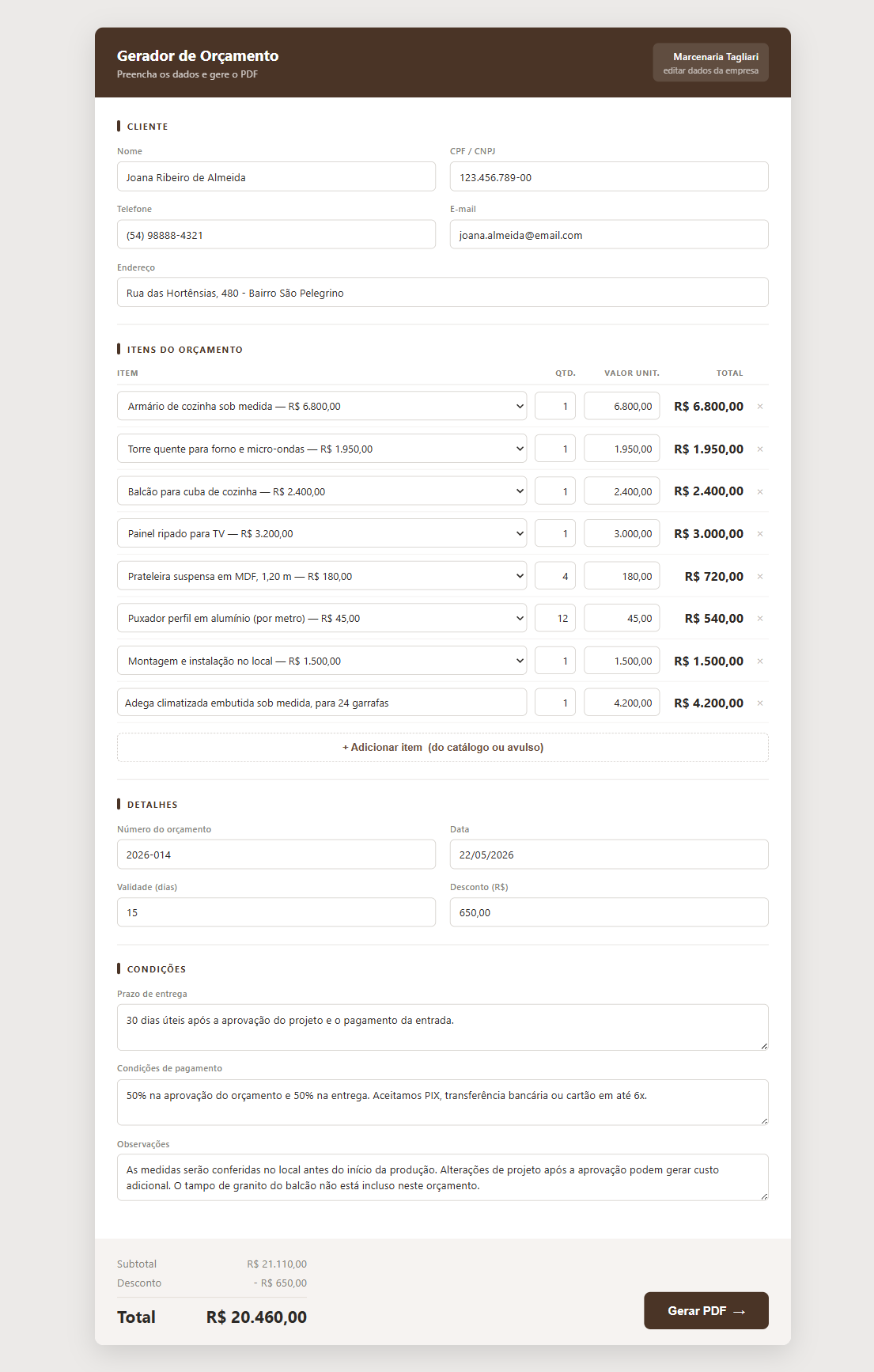Remove the Balcão para cuba item row
The width and height of the screenshot is (874, 1372).
[760, 491]
